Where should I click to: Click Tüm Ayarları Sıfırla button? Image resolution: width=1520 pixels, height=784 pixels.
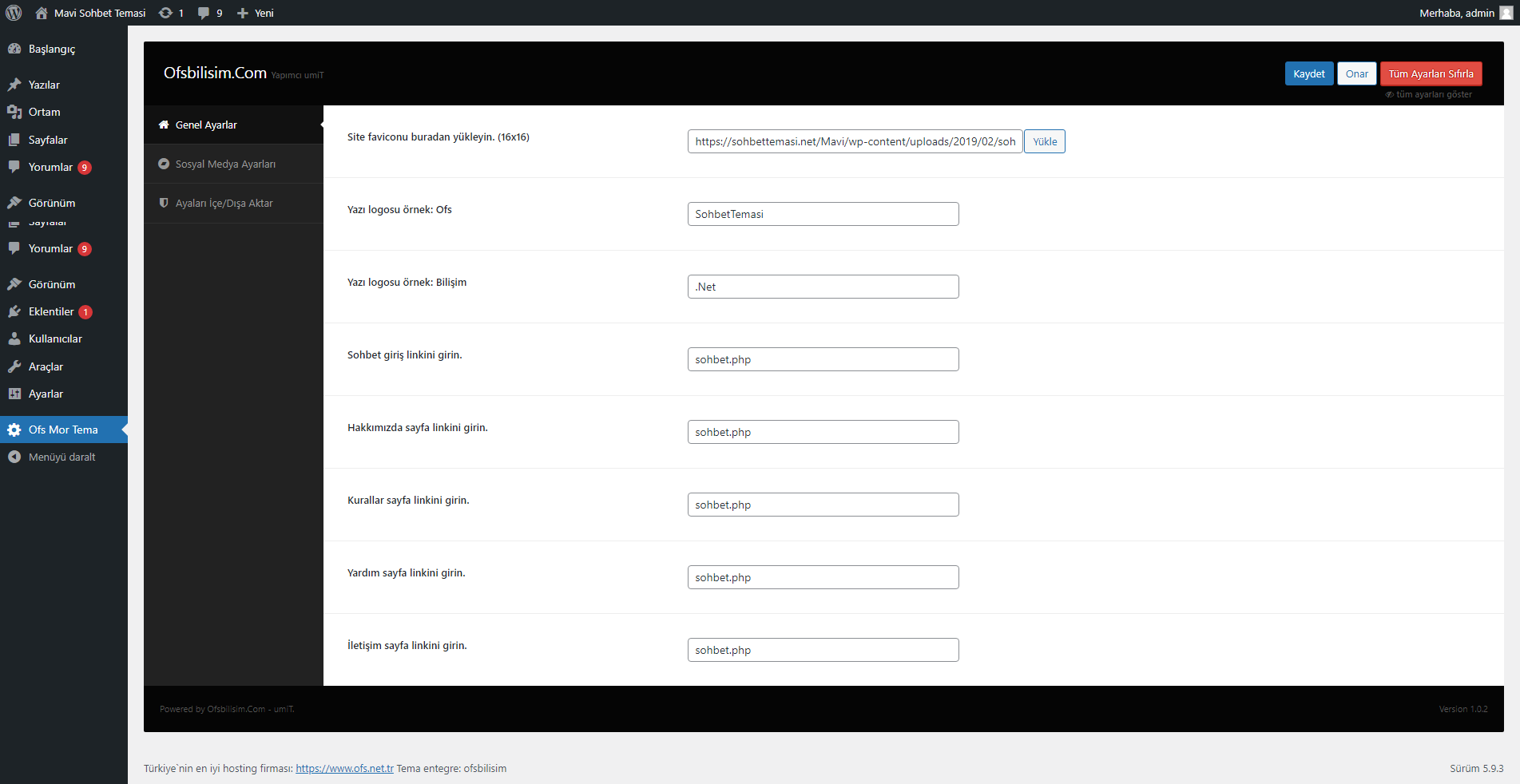pos(1431,73)
